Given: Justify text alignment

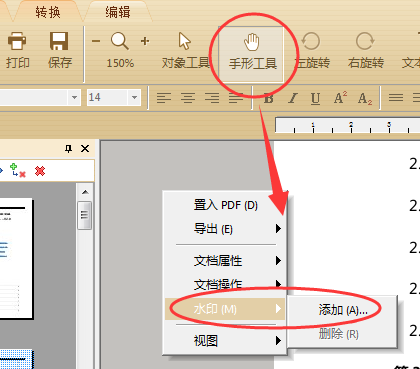Looking at the screenshot, I should (236, 98).
